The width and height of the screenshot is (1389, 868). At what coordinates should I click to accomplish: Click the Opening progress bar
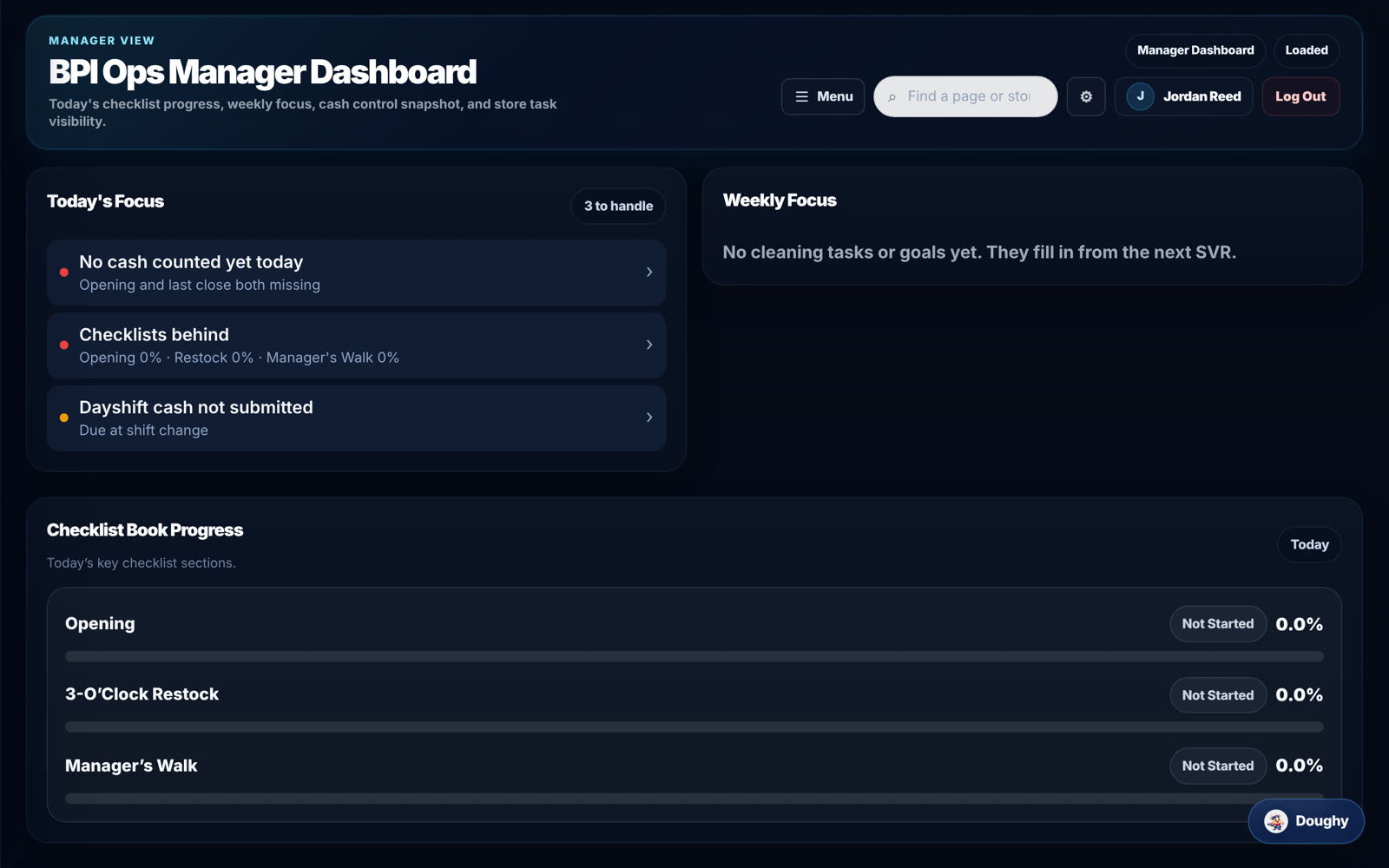coord(694,656)
